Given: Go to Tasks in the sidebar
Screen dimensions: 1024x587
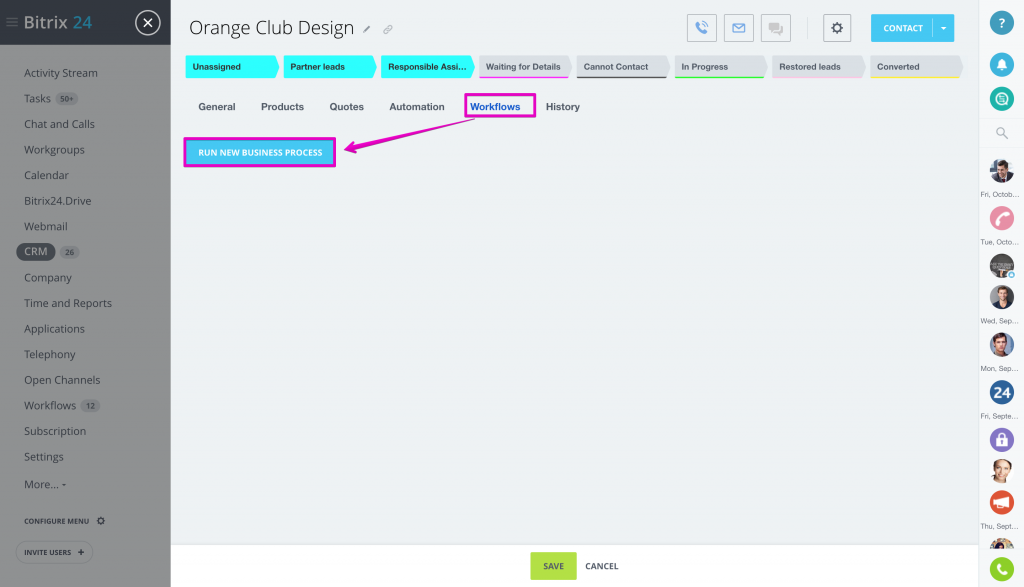Looking at the screenshot, I should [x=37, y=99].
